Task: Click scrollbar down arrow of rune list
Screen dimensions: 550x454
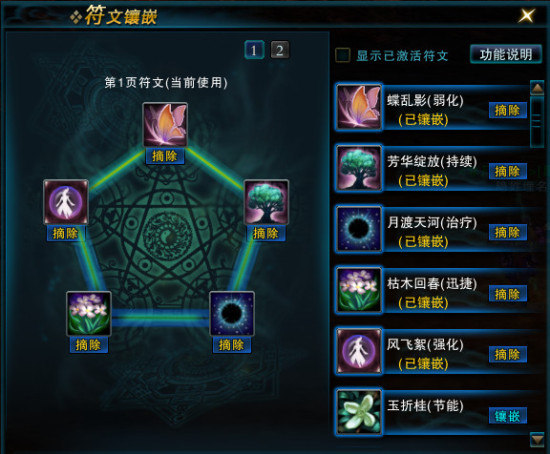Action: [x=537, y=440]
